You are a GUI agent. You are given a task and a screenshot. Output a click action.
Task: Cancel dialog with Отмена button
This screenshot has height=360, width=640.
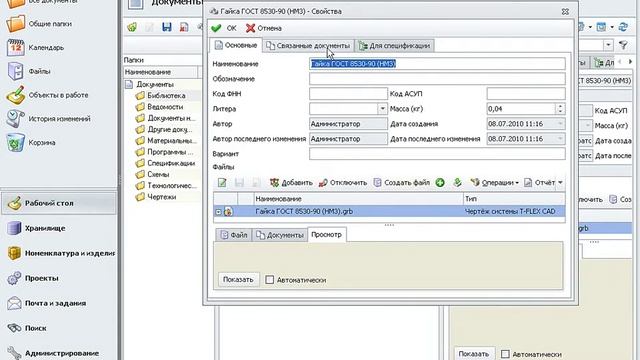[264, 28]
